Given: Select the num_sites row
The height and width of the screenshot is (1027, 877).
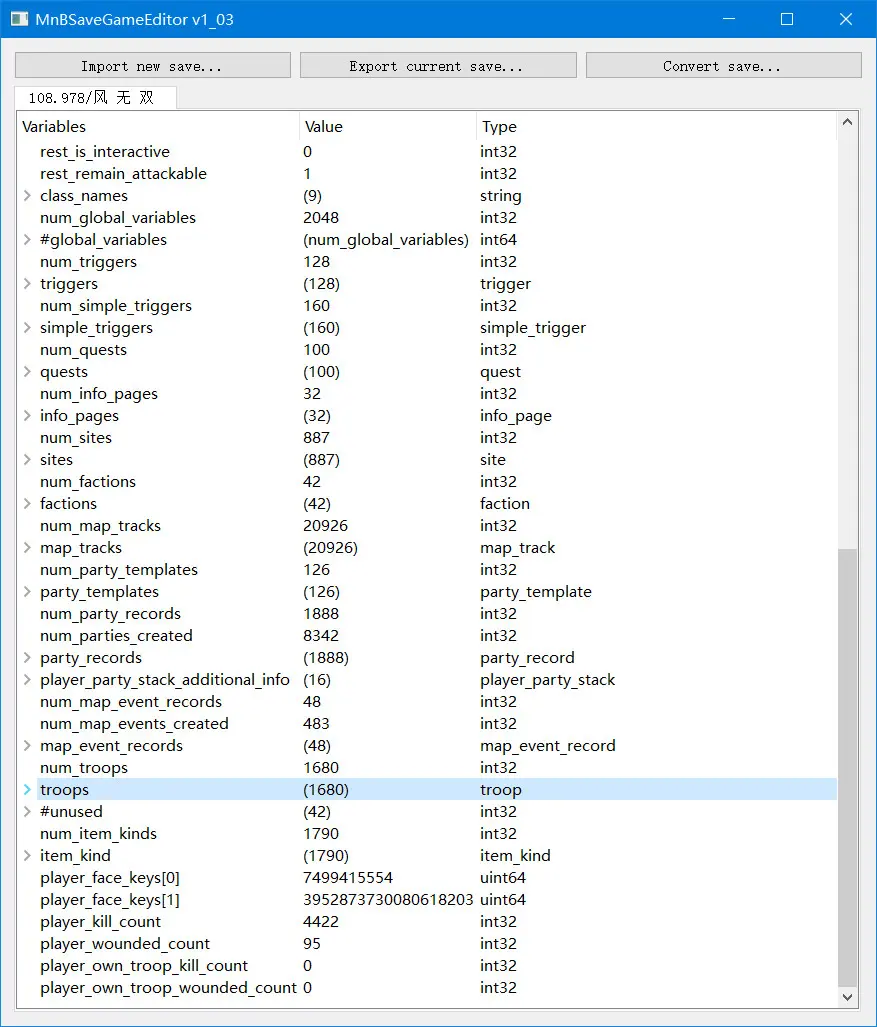Looking at the screenshot, I should click(427, 438).
